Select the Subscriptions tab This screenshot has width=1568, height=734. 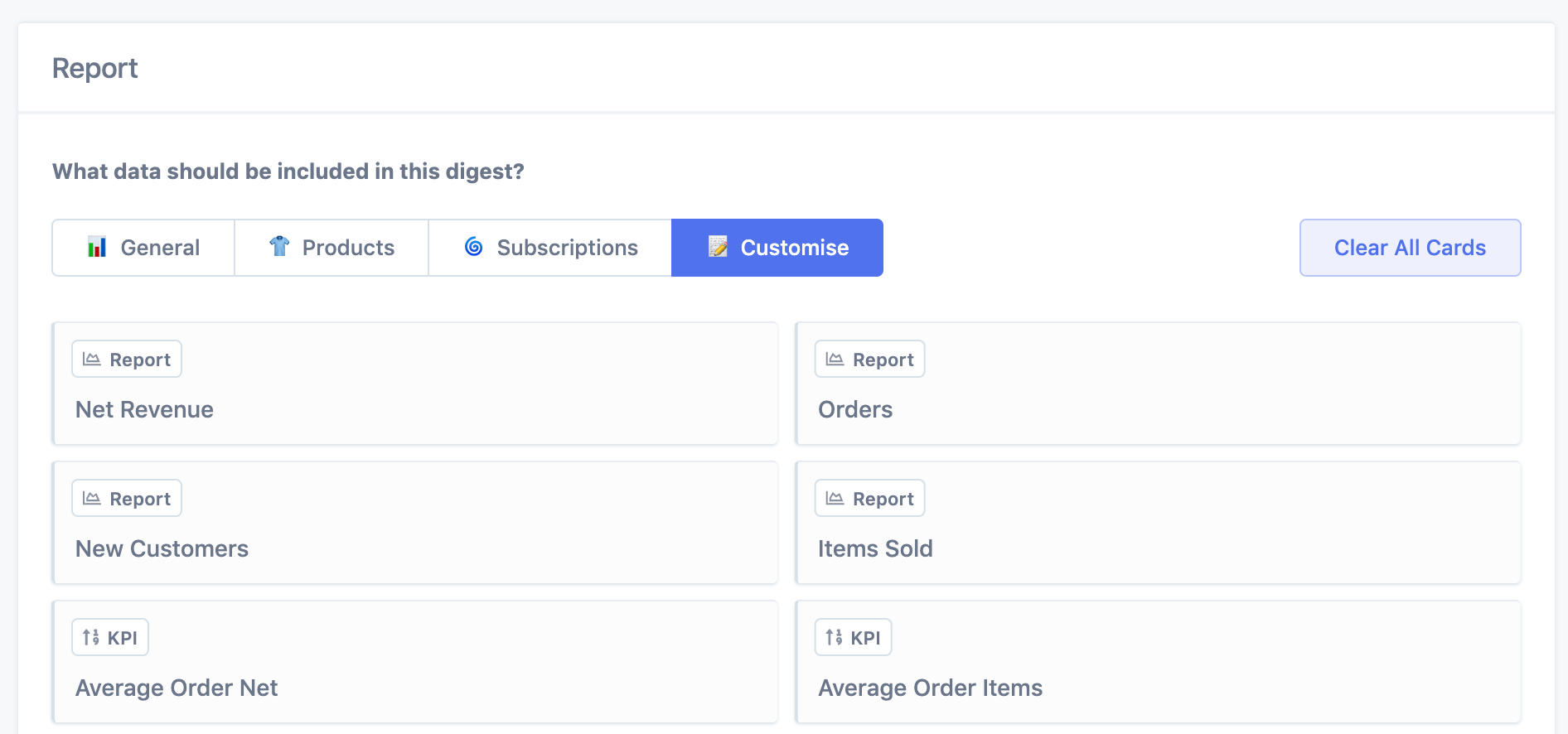pyautogui.click(x=550, y=248)
